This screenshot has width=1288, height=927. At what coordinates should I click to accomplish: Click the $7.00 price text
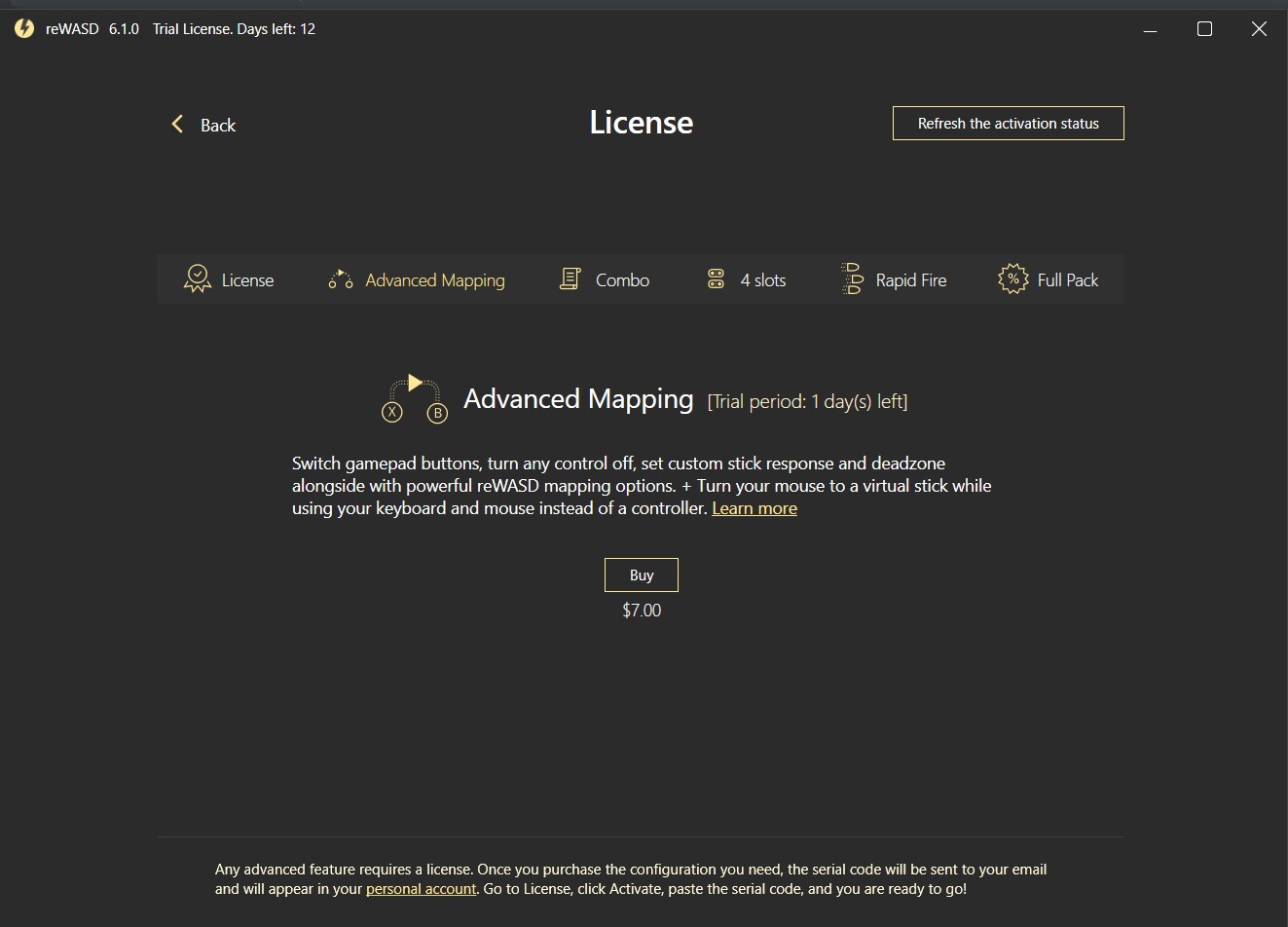[642, 611]
